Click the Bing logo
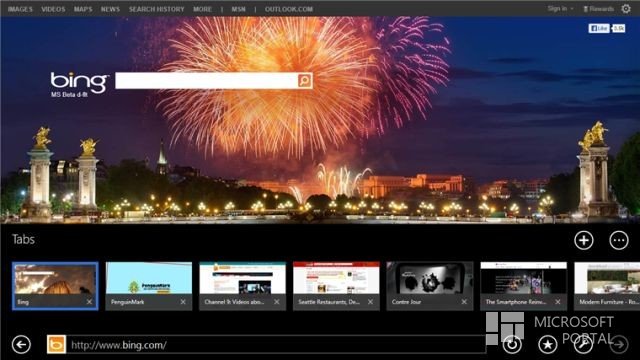 tap(79, 82)
